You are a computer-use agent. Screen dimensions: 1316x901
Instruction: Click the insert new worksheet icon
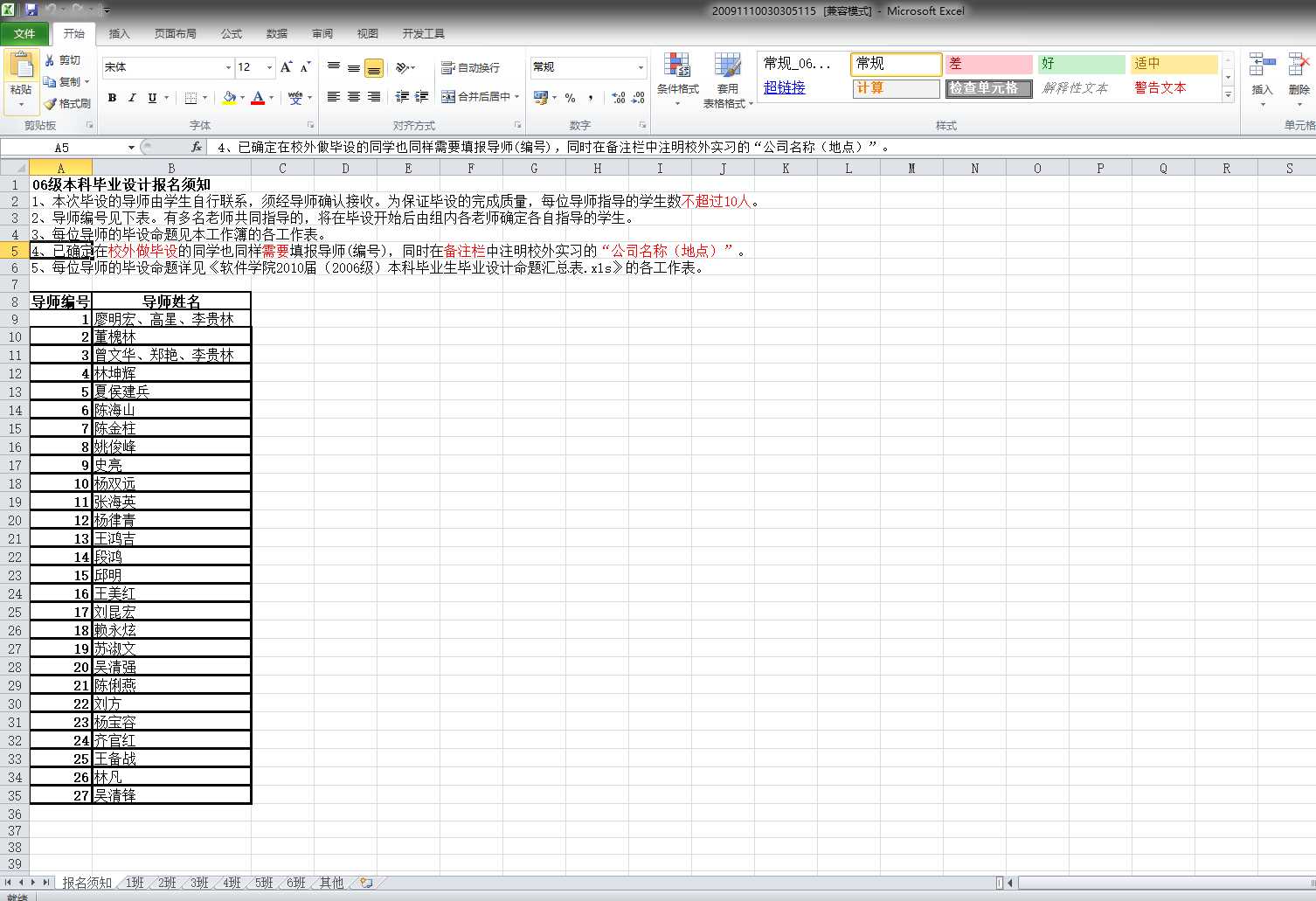(366, 883)
